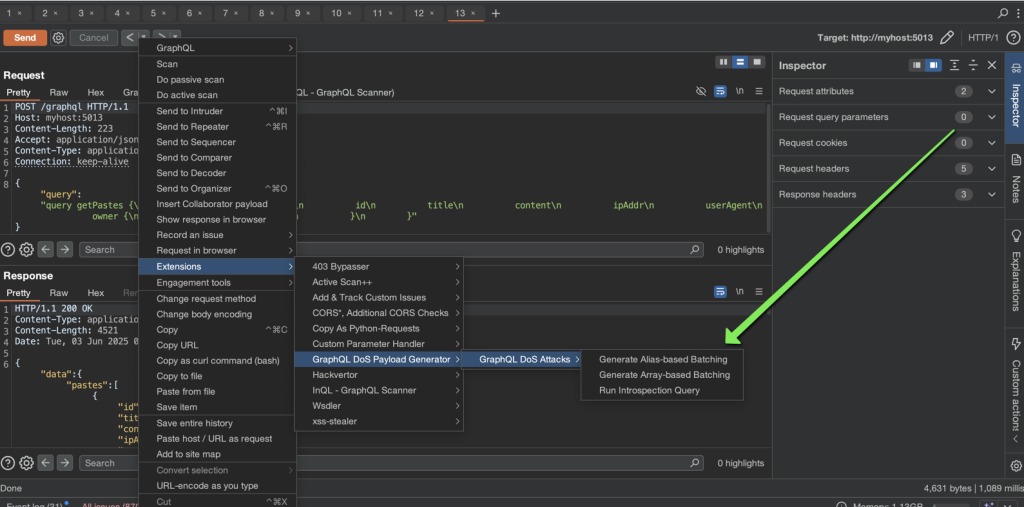Toggle show newline characters \n button
The width and height of the screenshot is (1024, 507).
[x=740, y=92]
